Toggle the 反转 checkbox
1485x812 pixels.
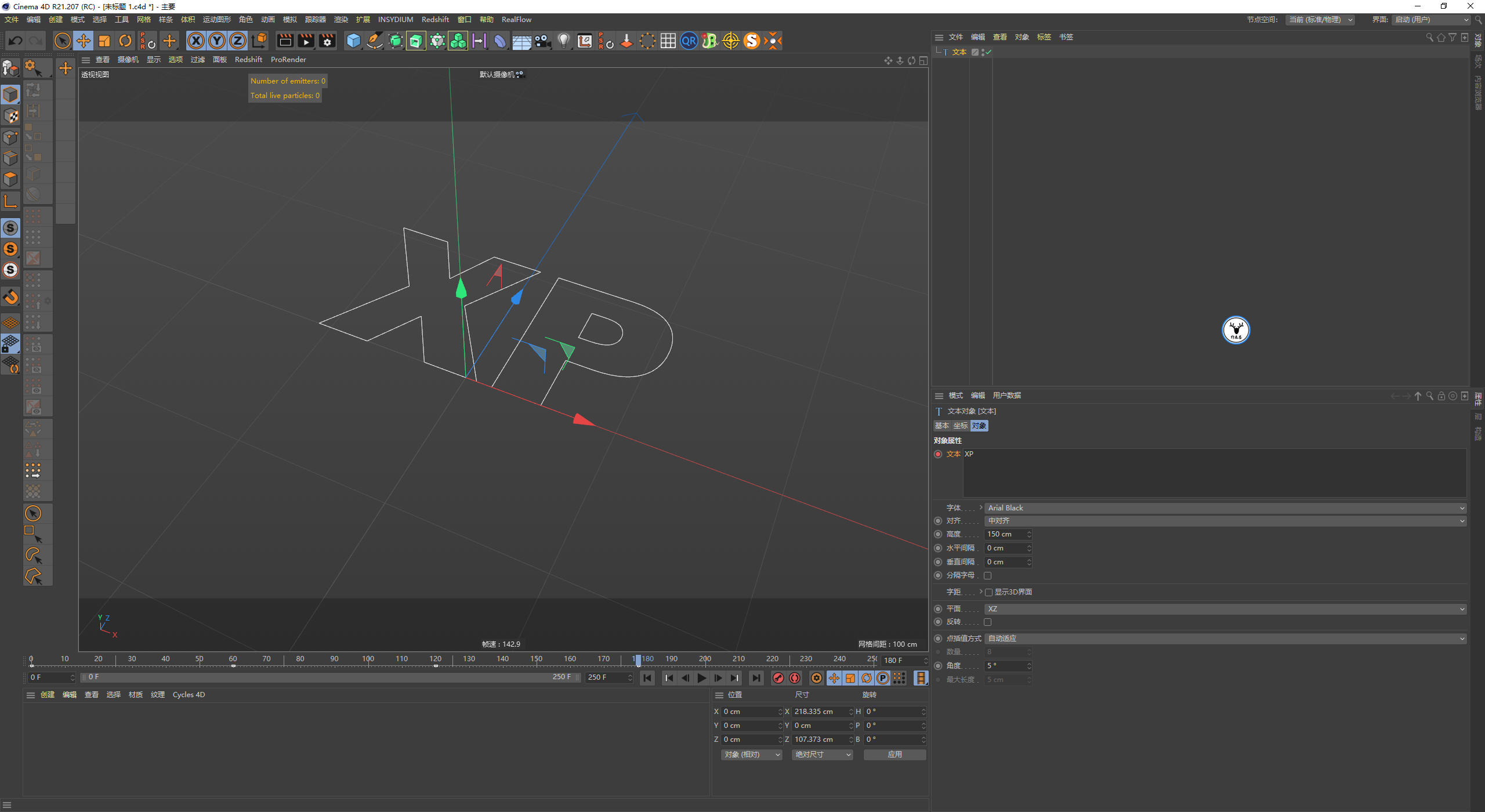coord(988,622)
